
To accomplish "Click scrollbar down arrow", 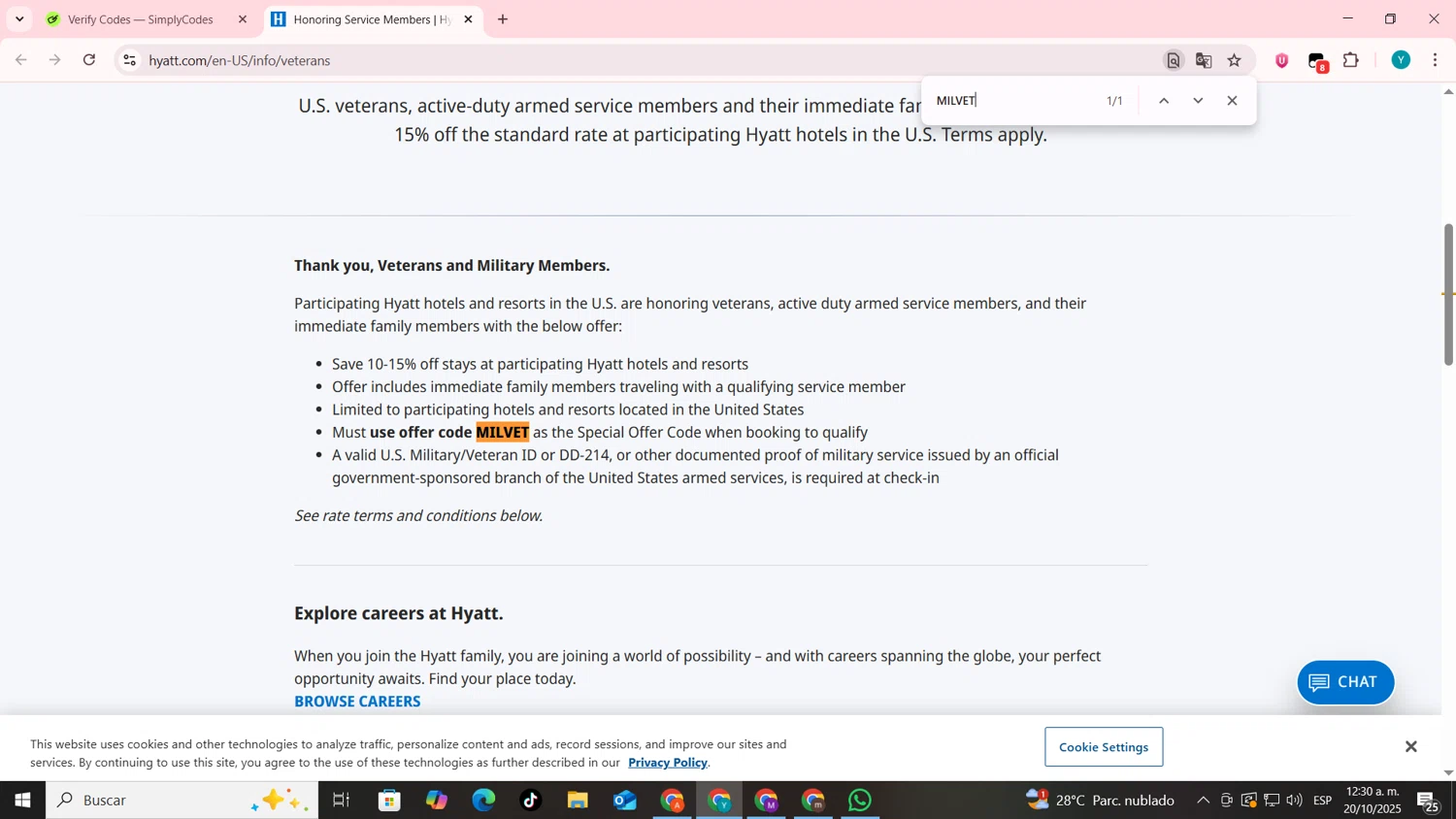I will pos(1448,773).
